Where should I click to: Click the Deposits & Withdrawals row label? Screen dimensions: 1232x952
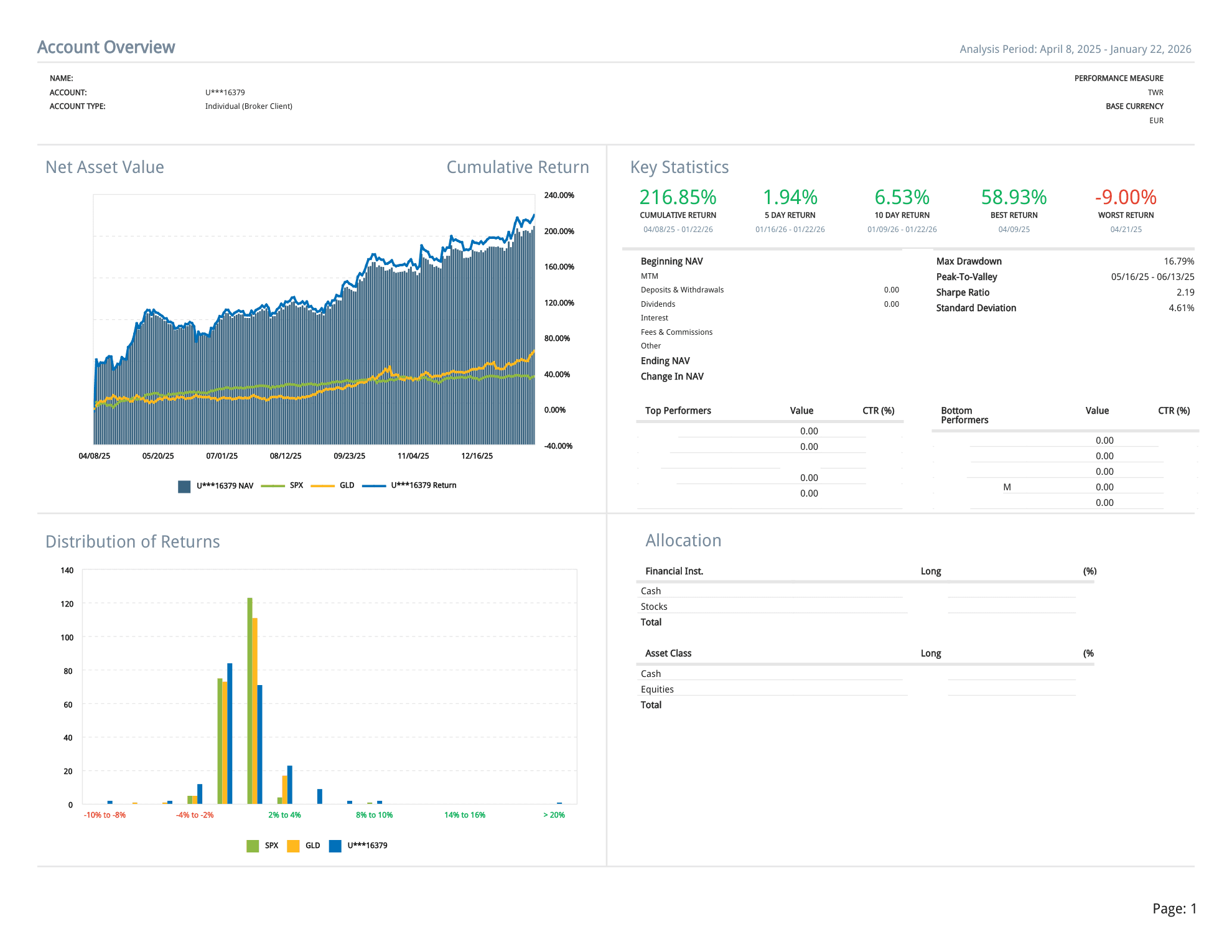(x=683, y=290)
